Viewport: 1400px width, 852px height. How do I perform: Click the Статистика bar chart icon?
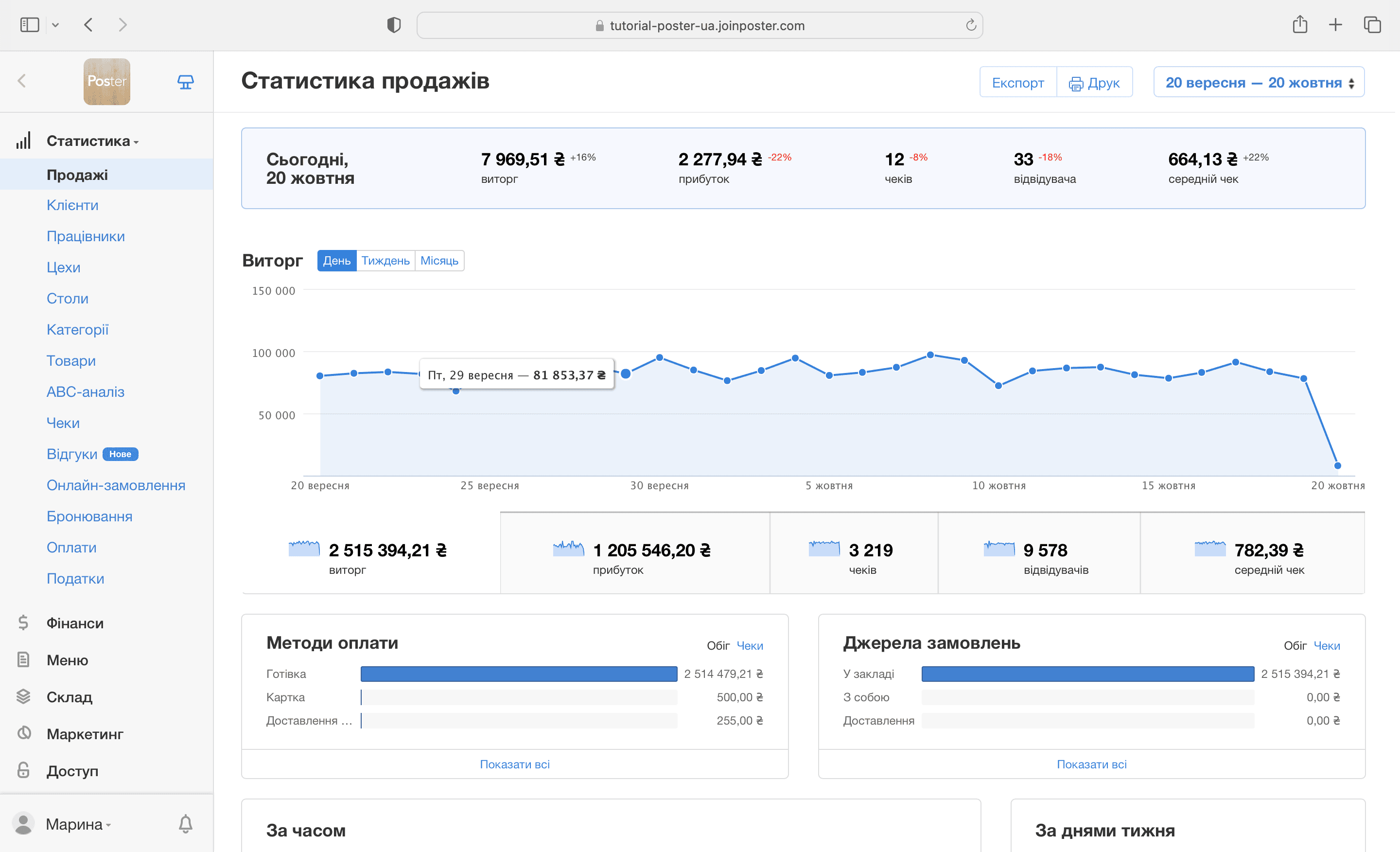click(x=23, y=141)
